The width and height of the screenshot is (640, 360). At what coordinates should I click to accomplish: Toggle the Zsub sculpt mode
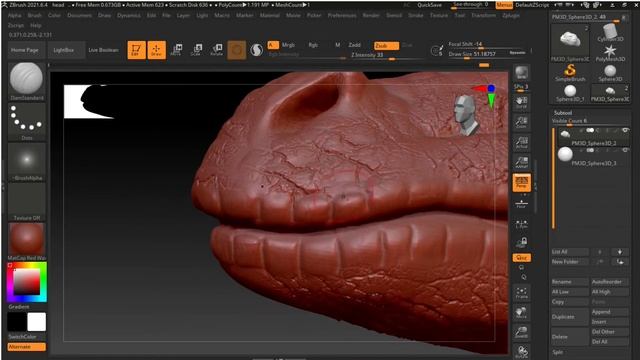pyautogui.click(x=386, y=46)
